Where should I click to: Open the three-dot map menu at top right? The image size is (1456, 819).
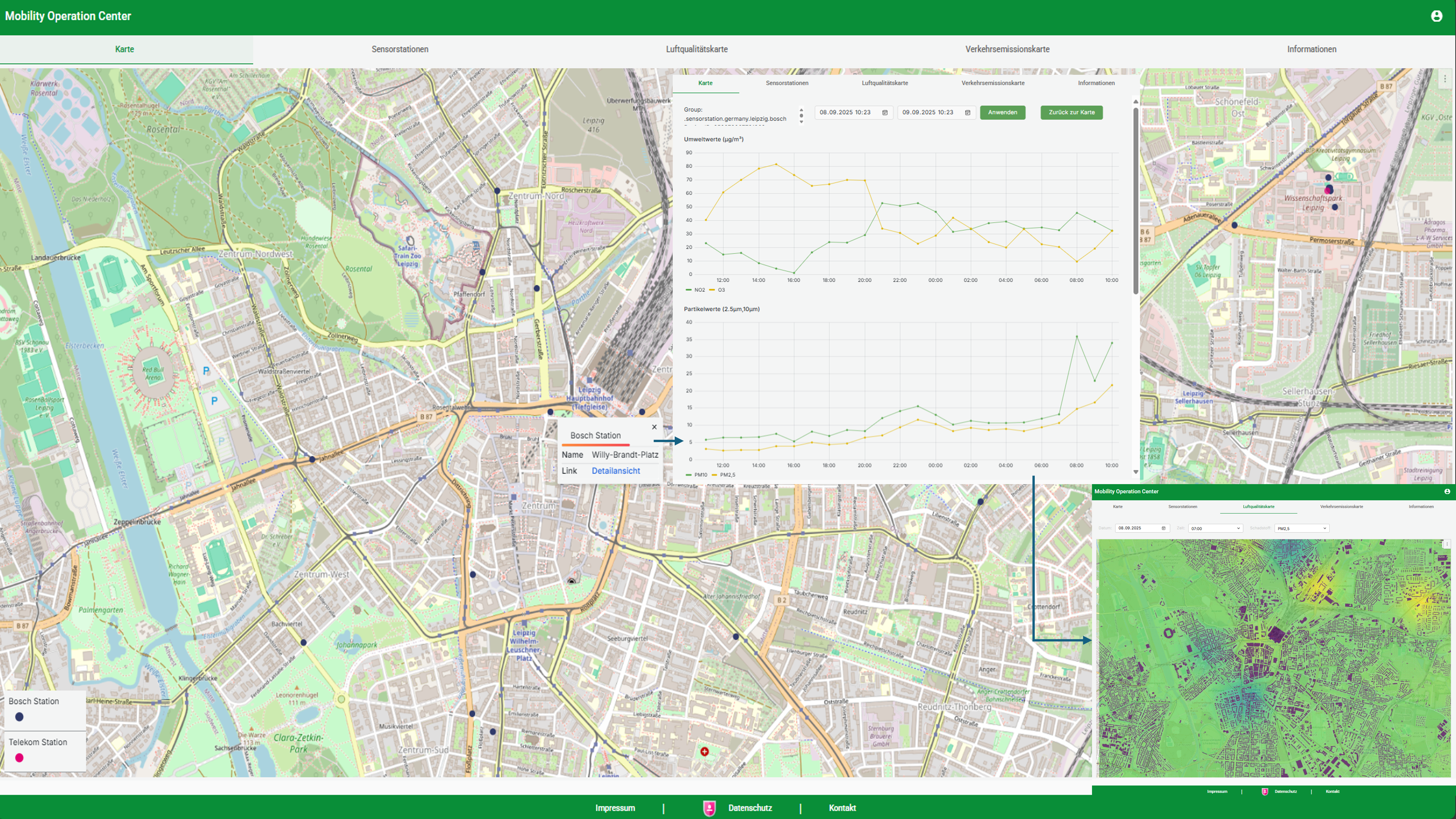tap(1445, 79)
